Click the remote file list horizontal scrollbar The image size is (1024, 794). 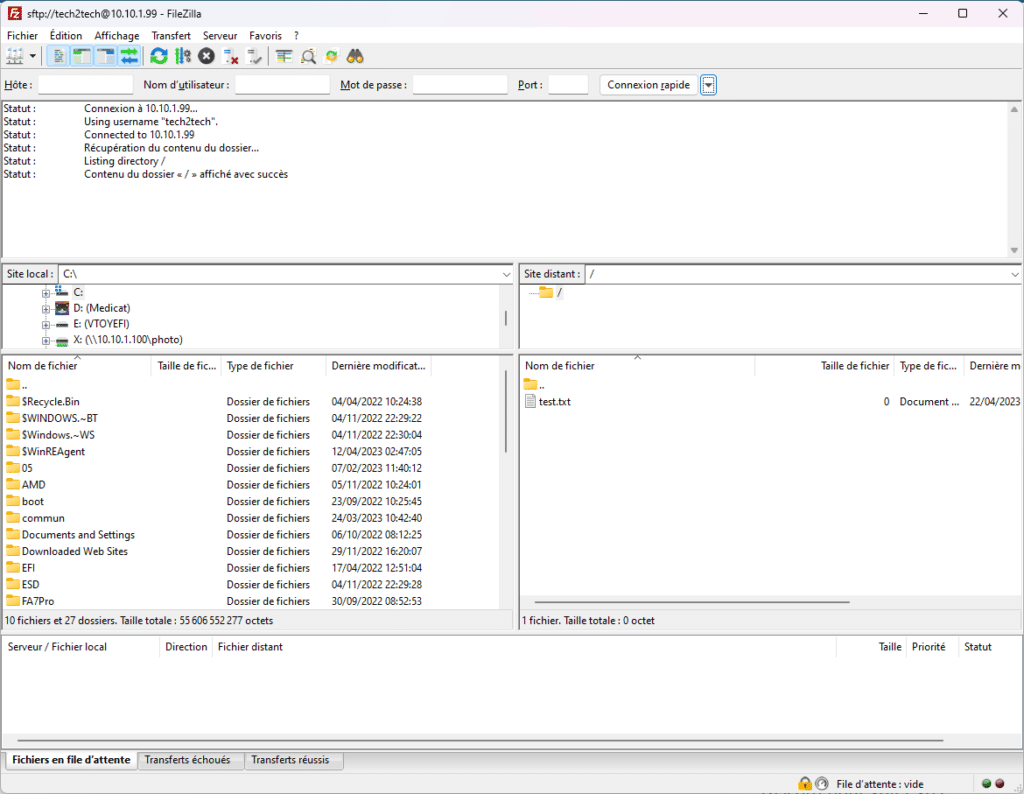click(692, 602)
